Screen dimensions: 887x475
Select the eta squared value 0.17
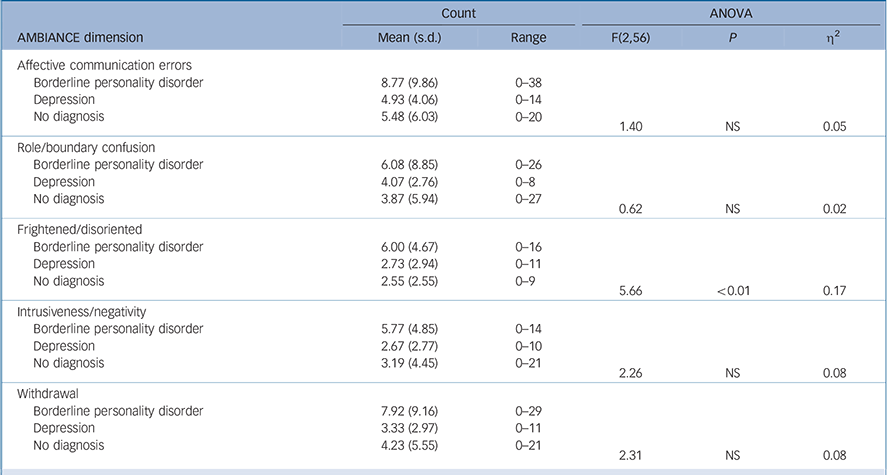click(x=832, y=291)
